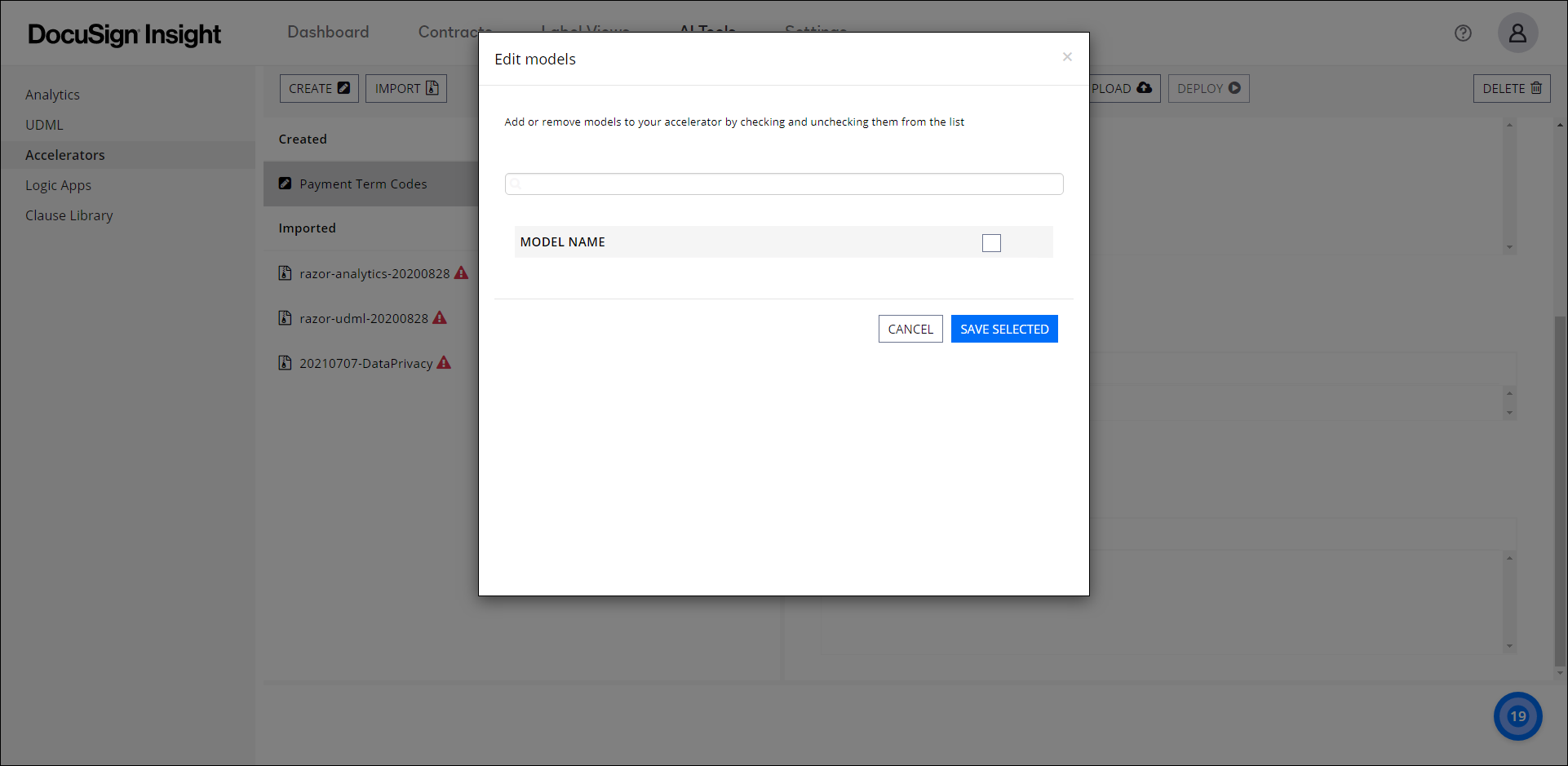Click warning icon next to 20210707-DataPrivacy
This screenshot has width=1568, height=766.
coord(444,362)
